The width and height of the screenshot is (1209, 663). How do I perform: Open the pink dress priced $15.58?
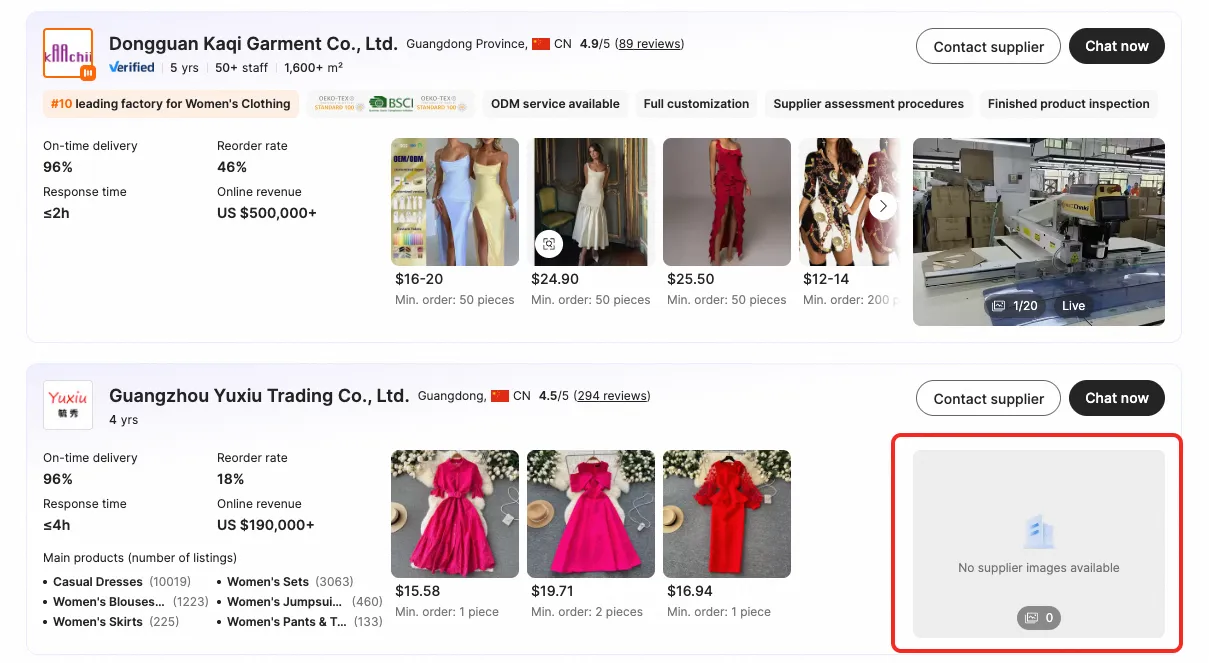pyautogui.click(x=454, y=513)
